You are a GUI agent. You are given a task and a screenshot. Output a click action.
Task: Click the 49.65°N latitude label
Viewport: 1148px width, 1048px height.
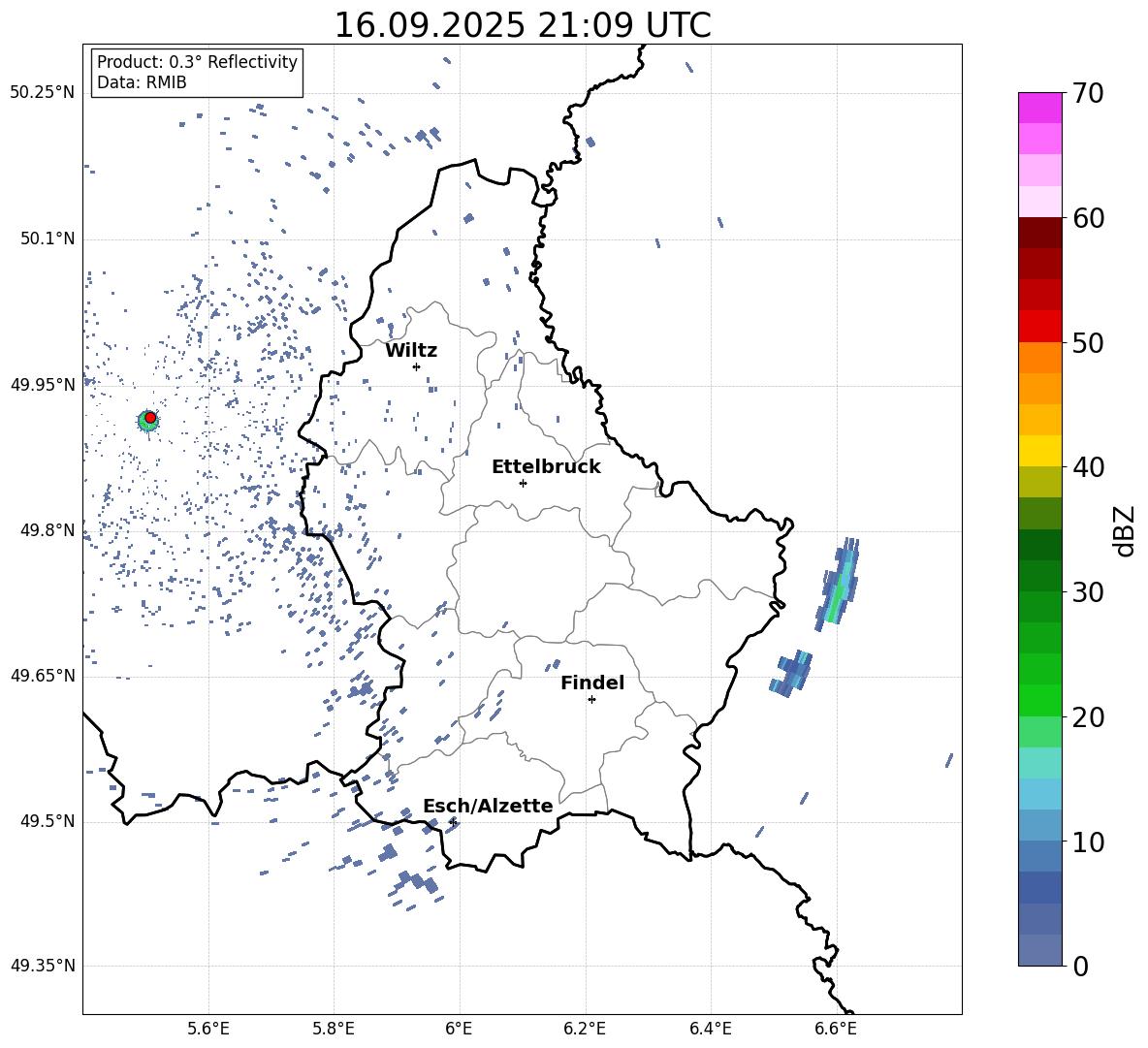[43, 676]
